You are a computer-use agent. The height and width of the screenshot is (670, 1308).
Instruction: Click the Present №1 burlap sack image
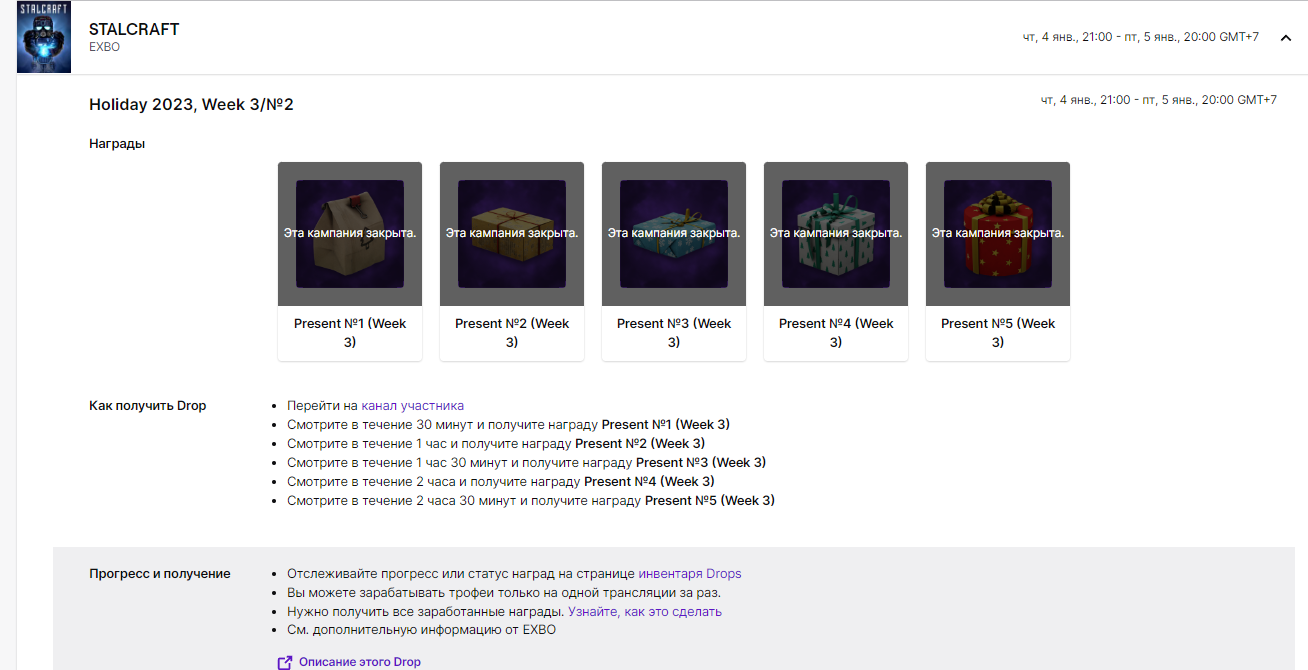[x=350, y=234]
